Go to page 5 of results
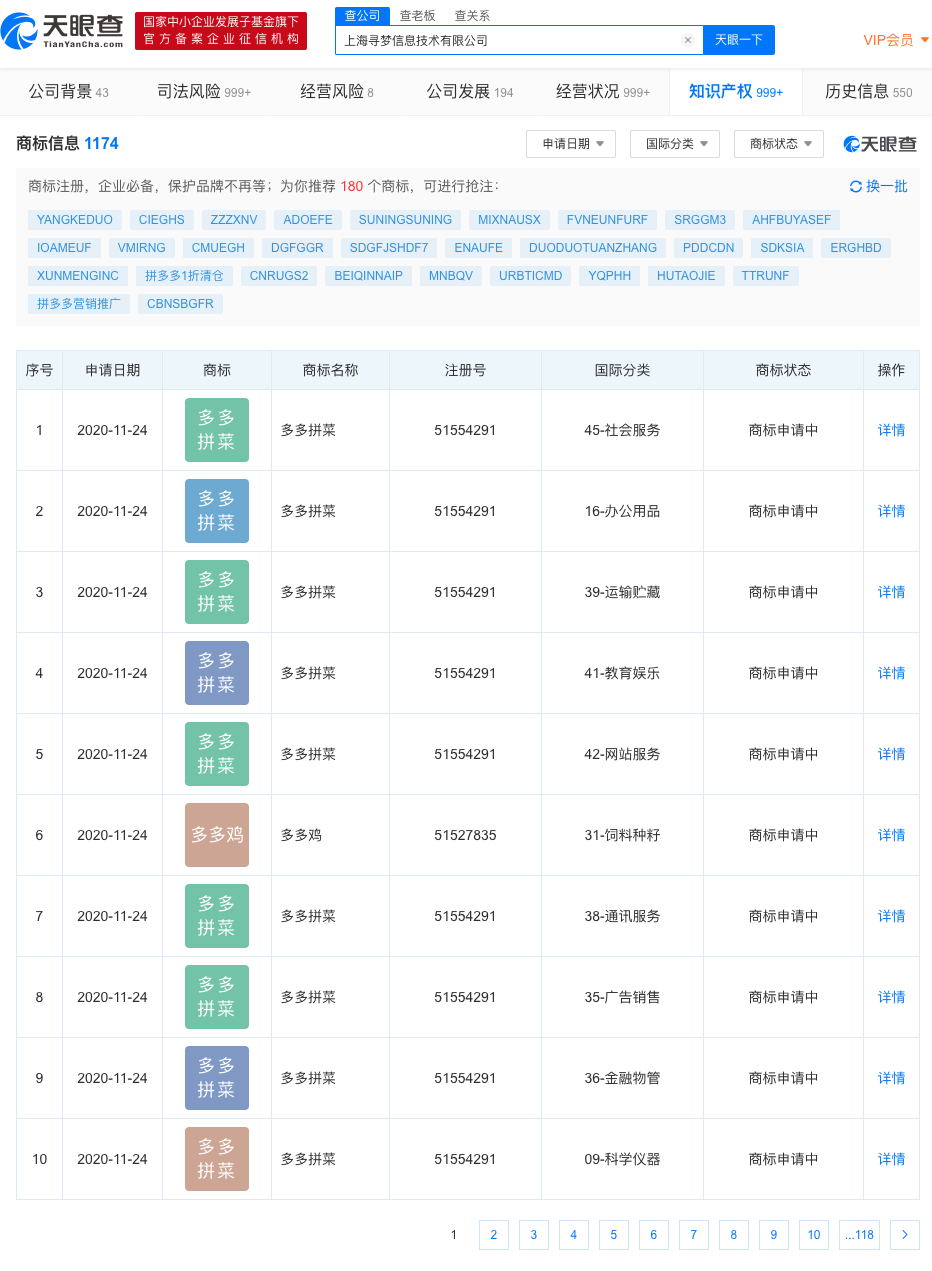Screen dimensions: 932x1271 pyautogui.click(x=613, y=1235)
